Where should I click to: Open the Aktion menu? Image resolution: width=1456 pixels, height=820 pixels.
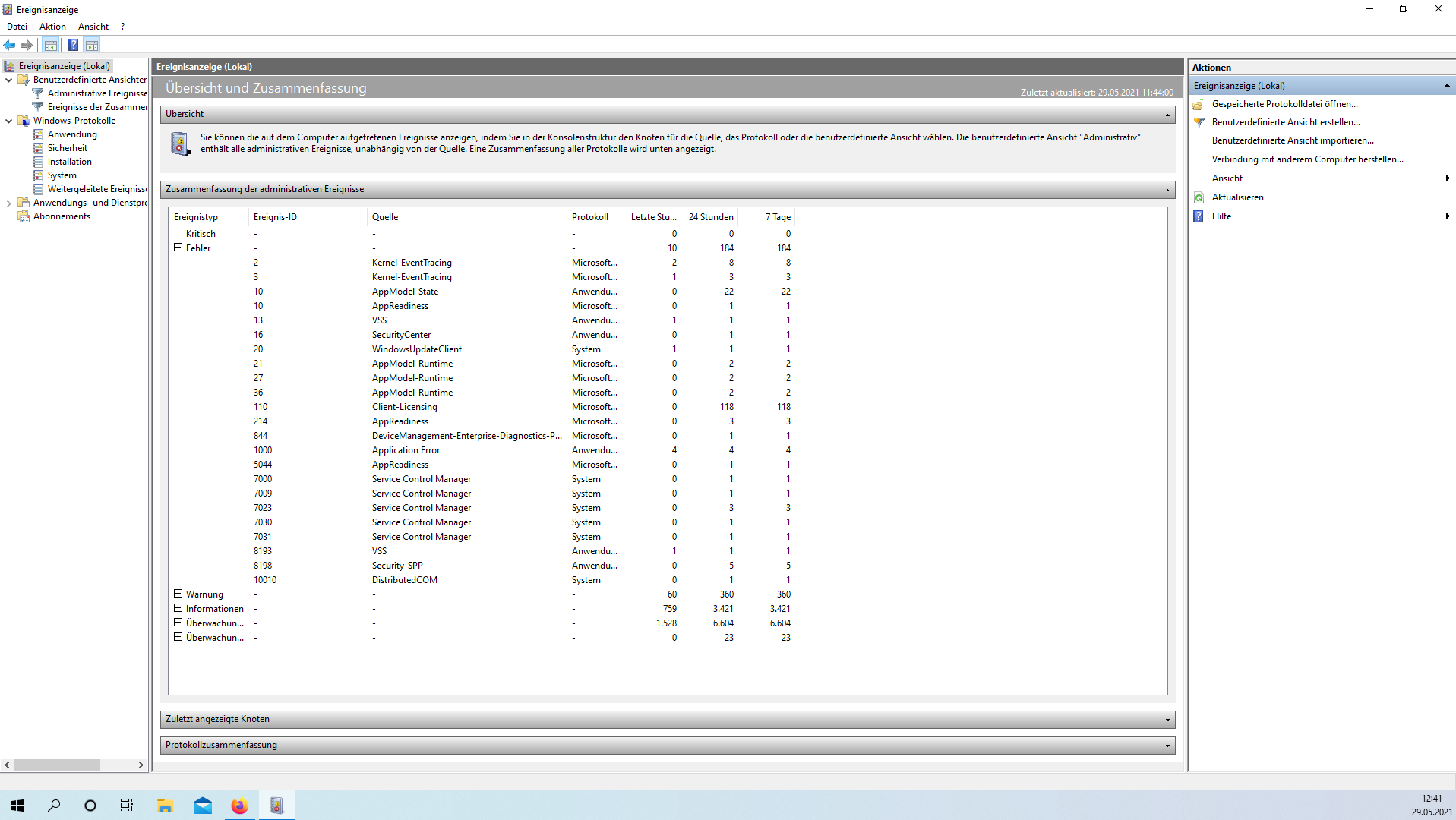pos(52,27)
